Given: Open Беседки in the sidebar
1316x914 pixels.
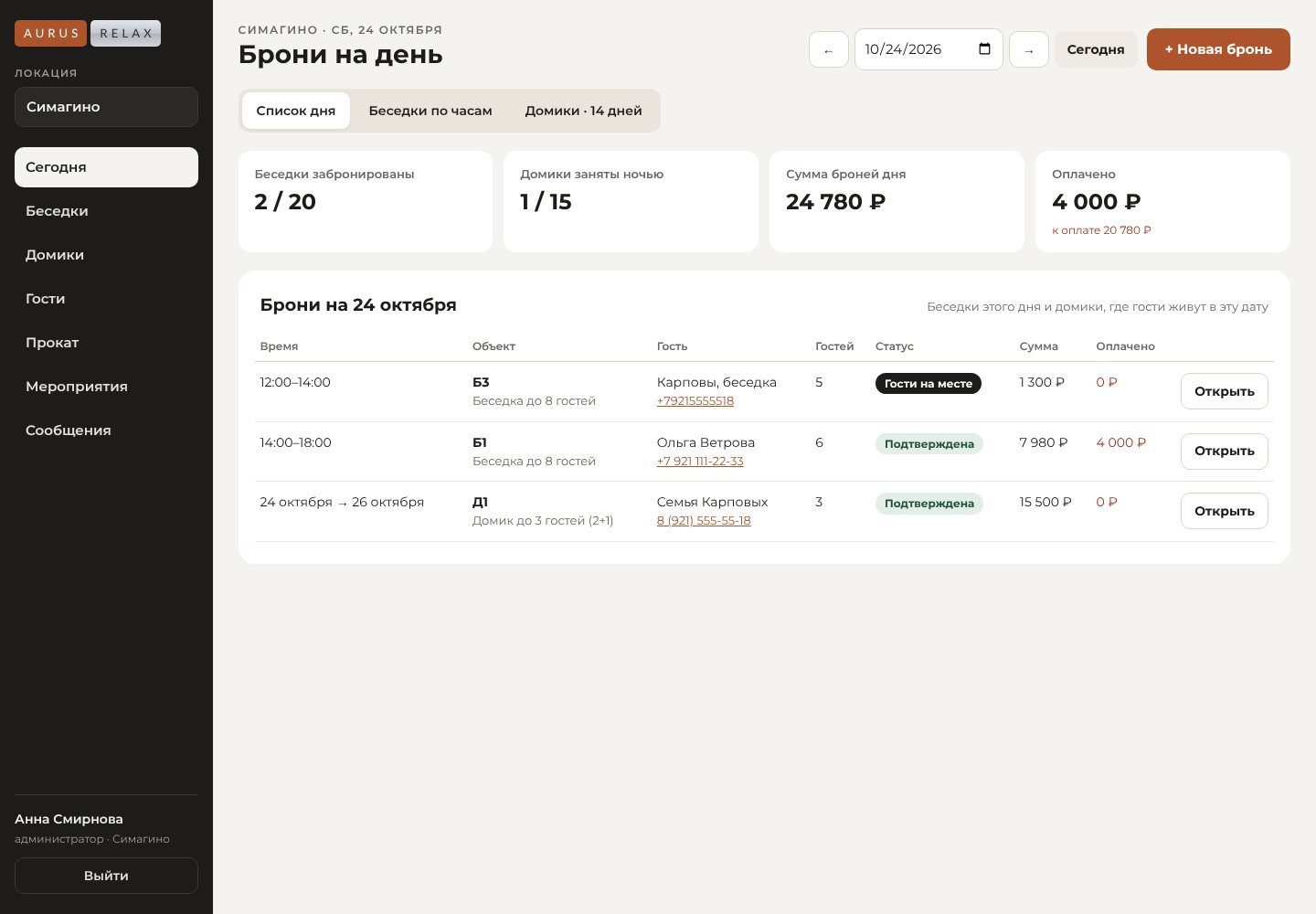Looking at the screenshot, I should [x=106, y=211].
